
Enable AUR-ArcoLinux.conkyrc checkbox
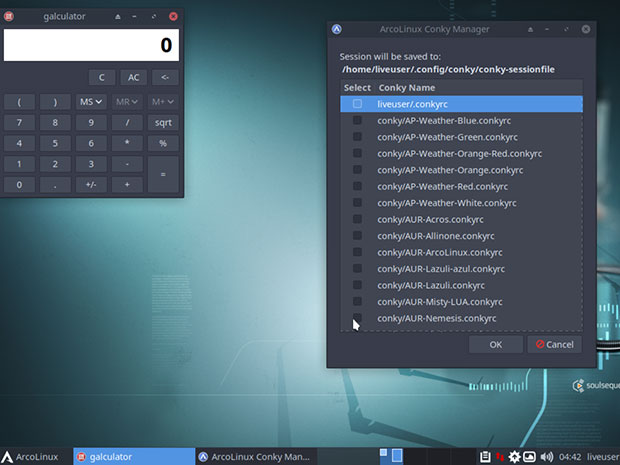pos(357,252)
